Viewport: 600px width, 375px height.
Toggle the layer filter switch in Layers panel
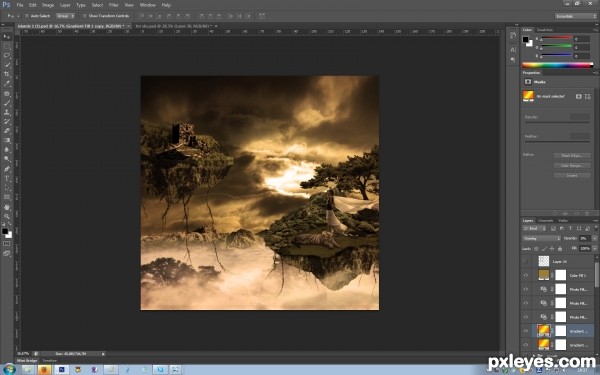coord(595,228)
